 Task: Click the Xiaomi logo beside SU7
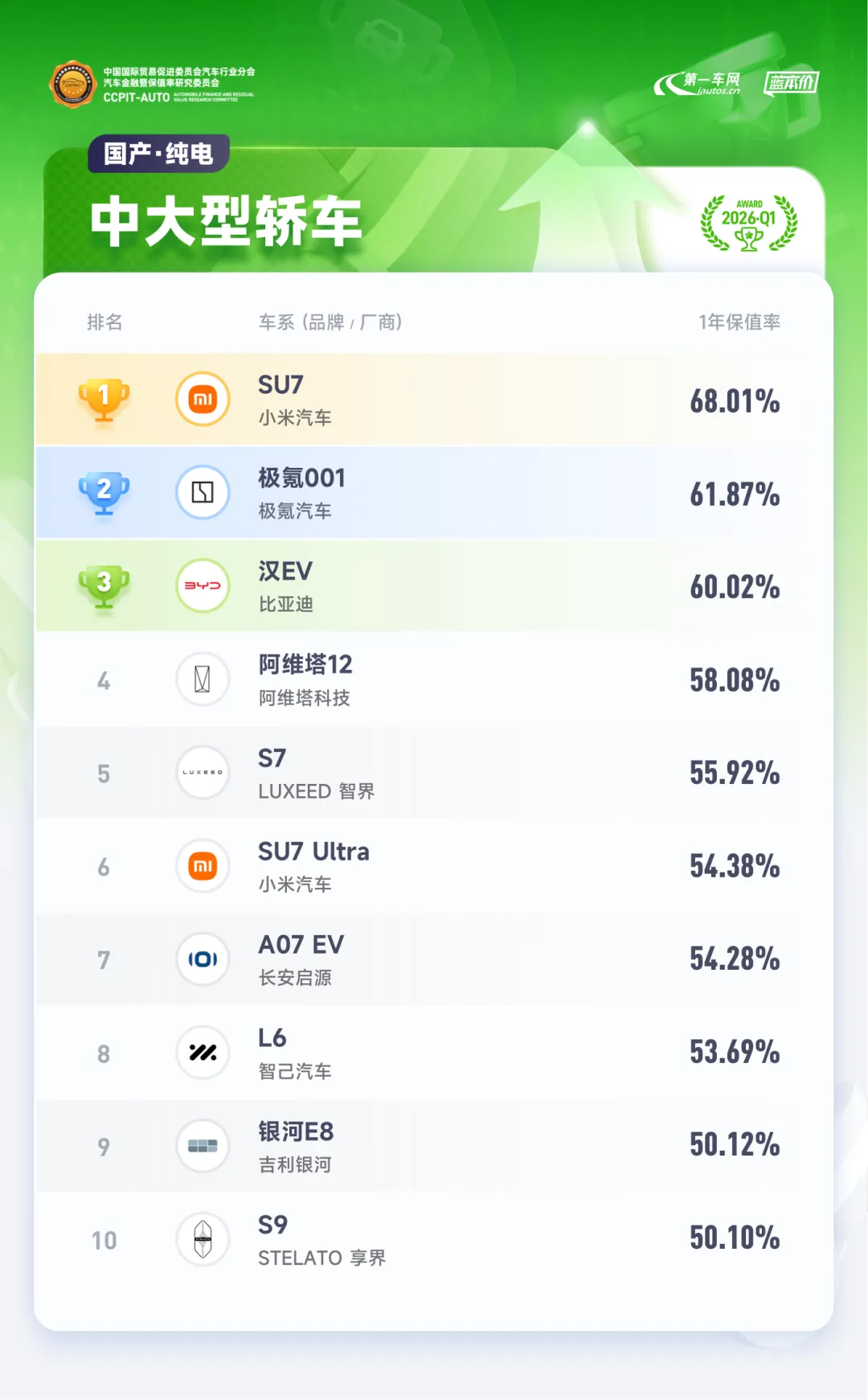coord(203,399)
